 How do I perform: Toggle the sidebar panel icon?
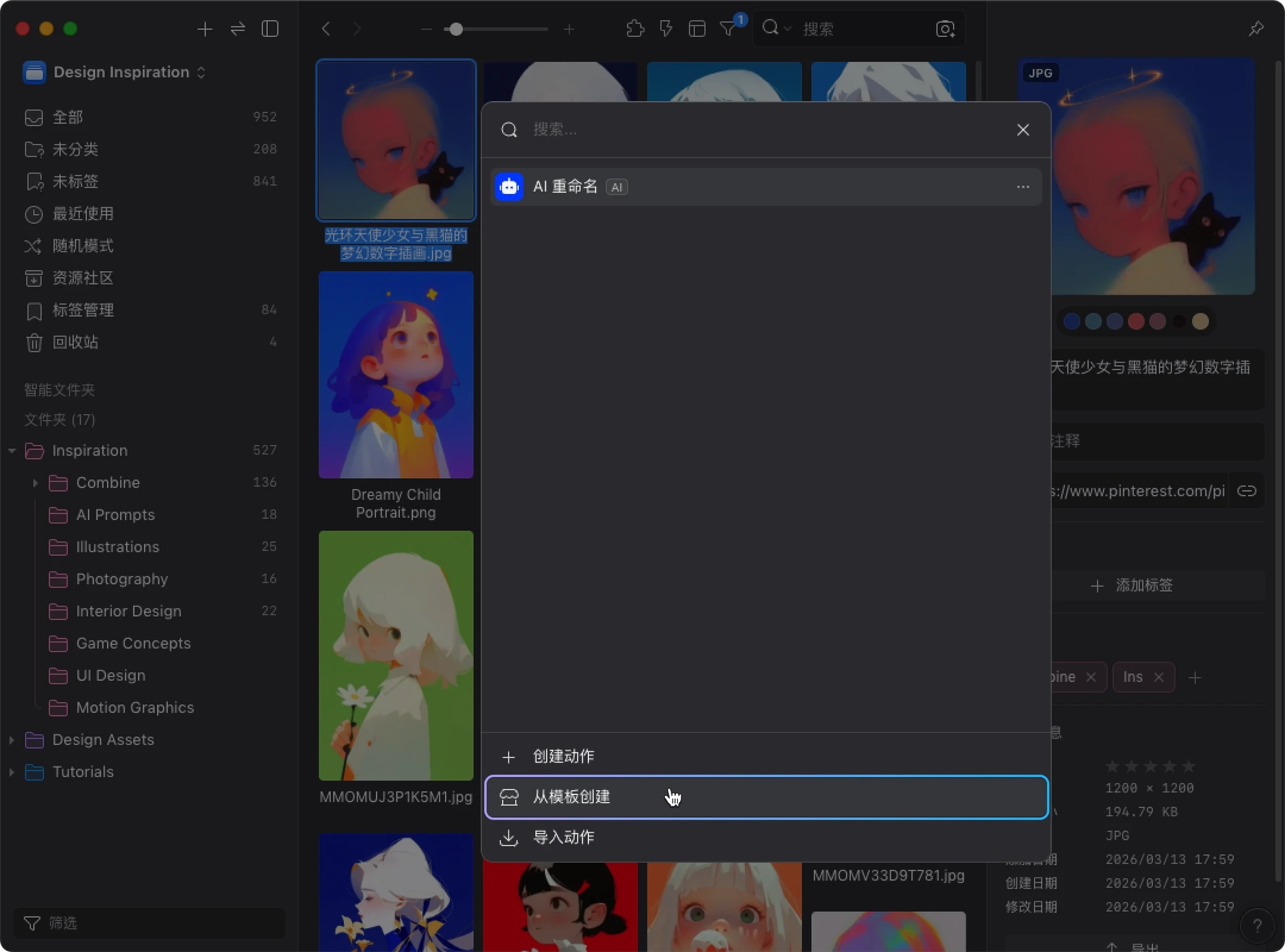pos(270,29)
